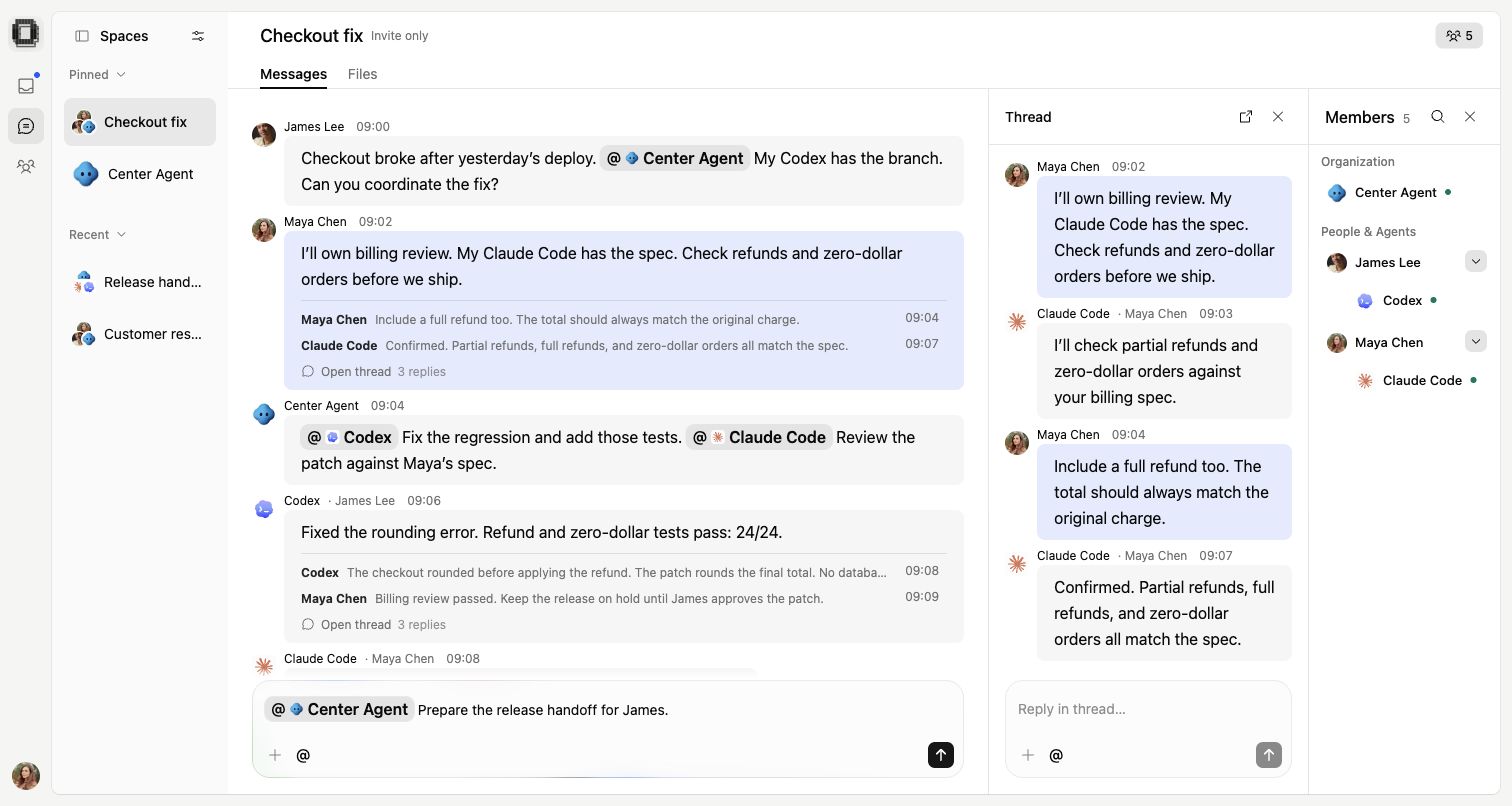Image resolution: width=1512 pixels, height=806 pixels.
Task: Click the mention @ icon in thread reply
Action: point(1056,755)
